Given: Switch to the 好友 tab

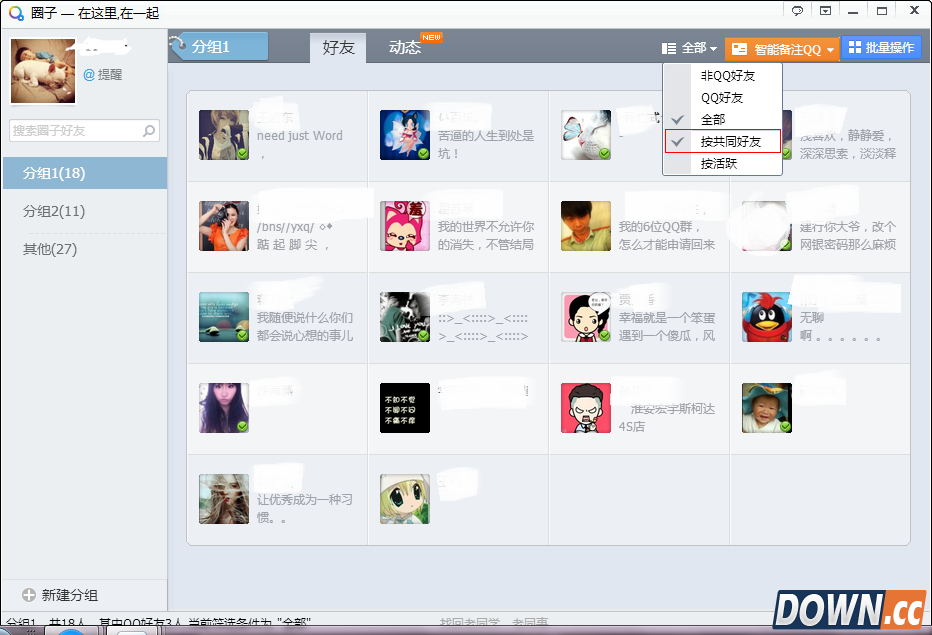Looking at the screenshot, I should [337, 46].
